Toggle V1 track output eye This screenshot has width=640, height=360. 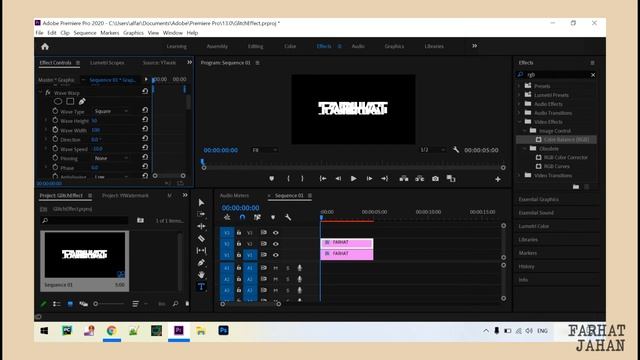[276, 255]
